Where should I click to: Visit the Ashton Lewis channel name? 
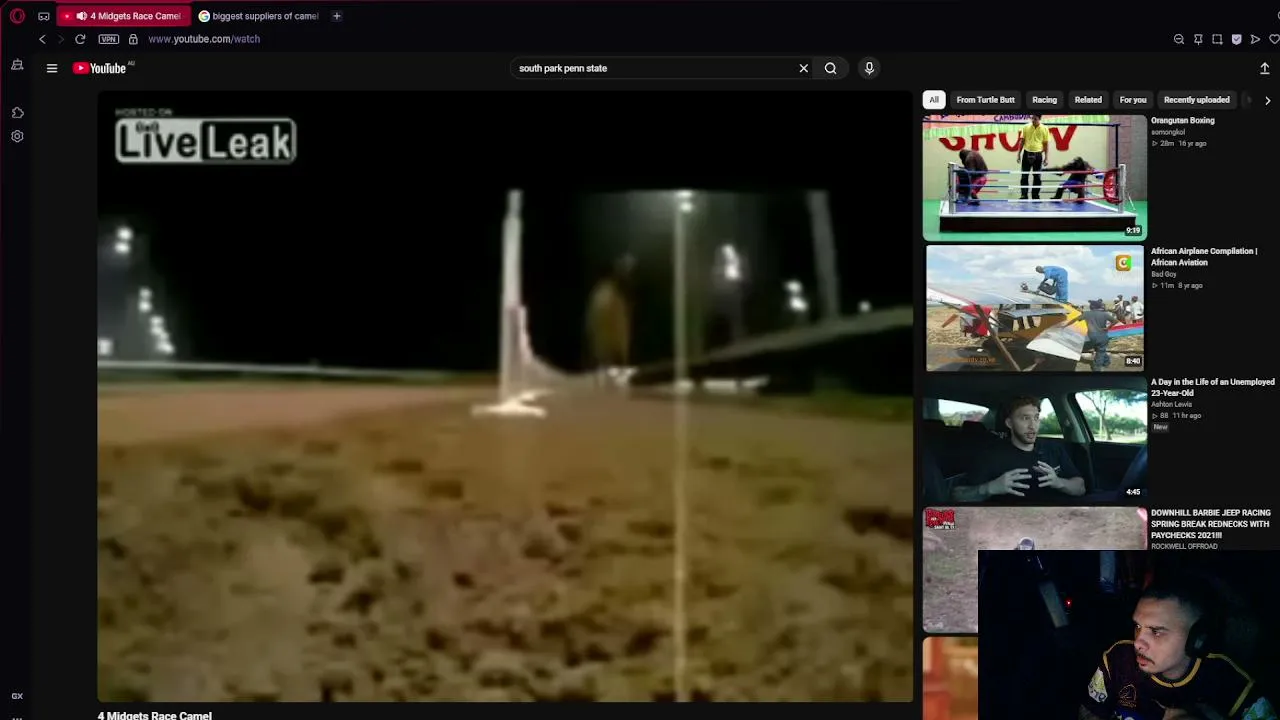[1171, 405]
